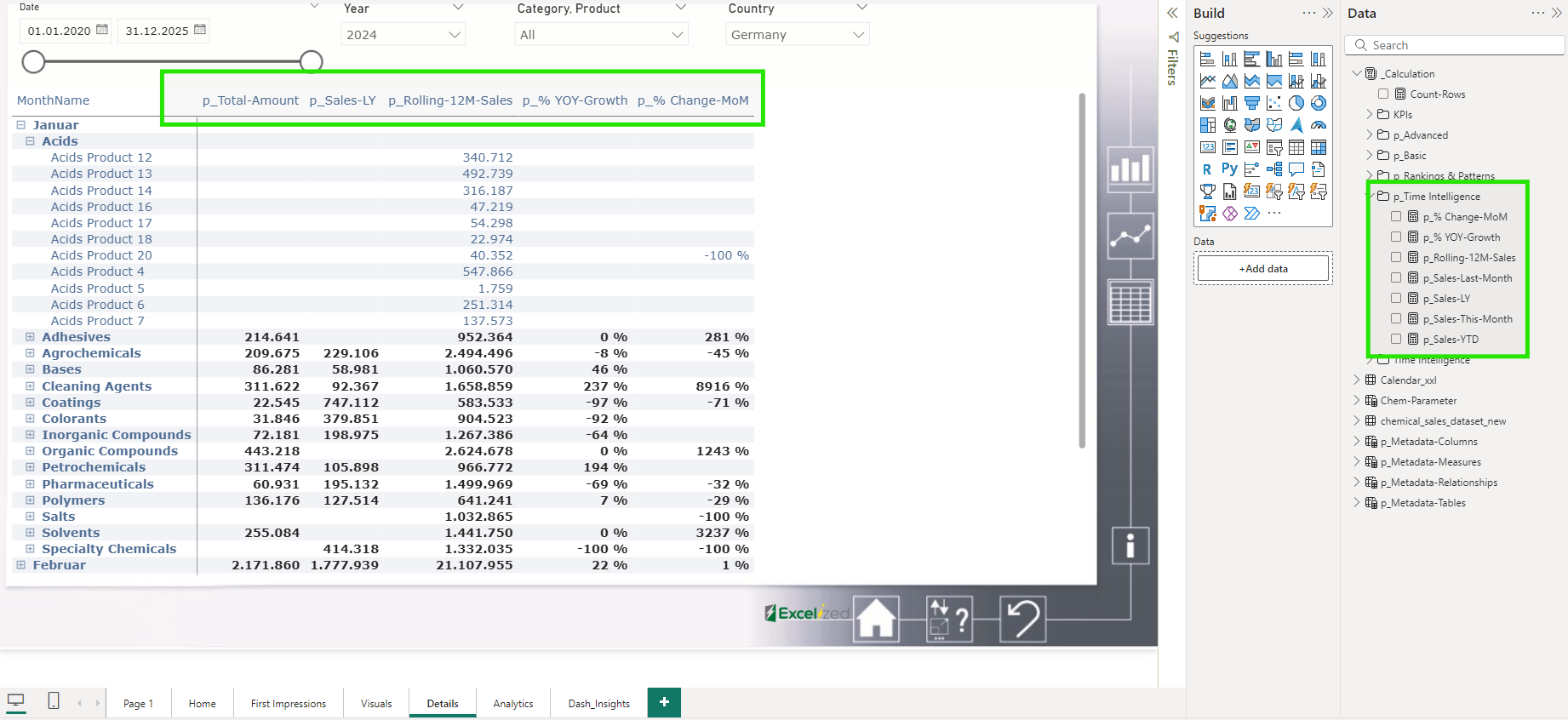Enable the Count-Rows field checkbox
This screenshot has height=720, width=1568.
pos(1383,94)
